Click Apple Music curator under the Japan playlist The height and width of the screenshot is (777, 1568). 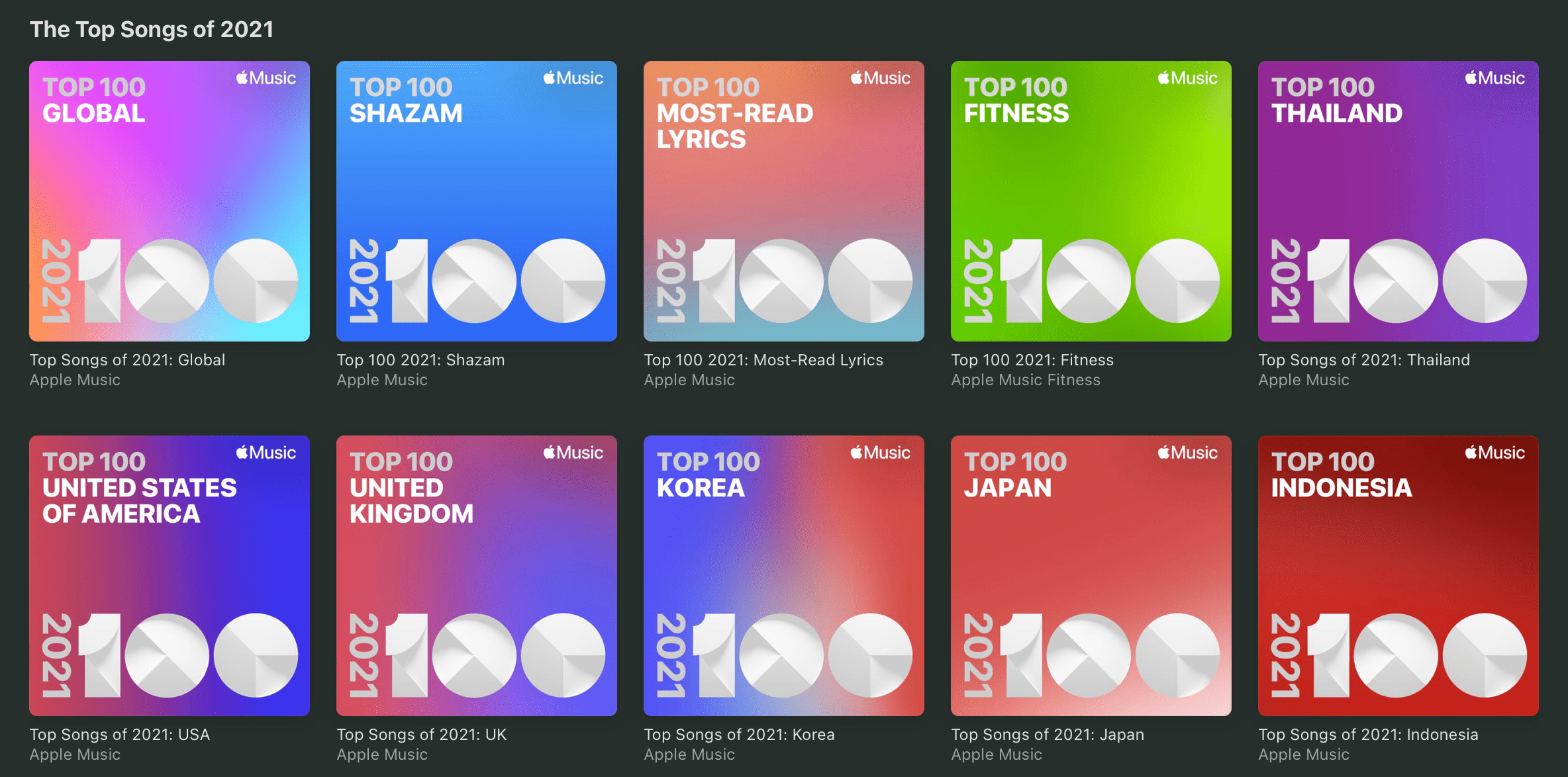pyautogui.click(x=997, y=754)
